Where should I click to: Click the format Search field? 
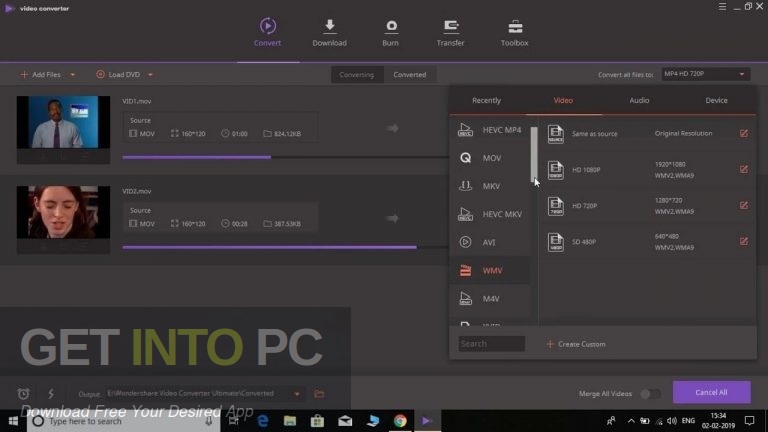pyautogui.click(x=492, y=344)
